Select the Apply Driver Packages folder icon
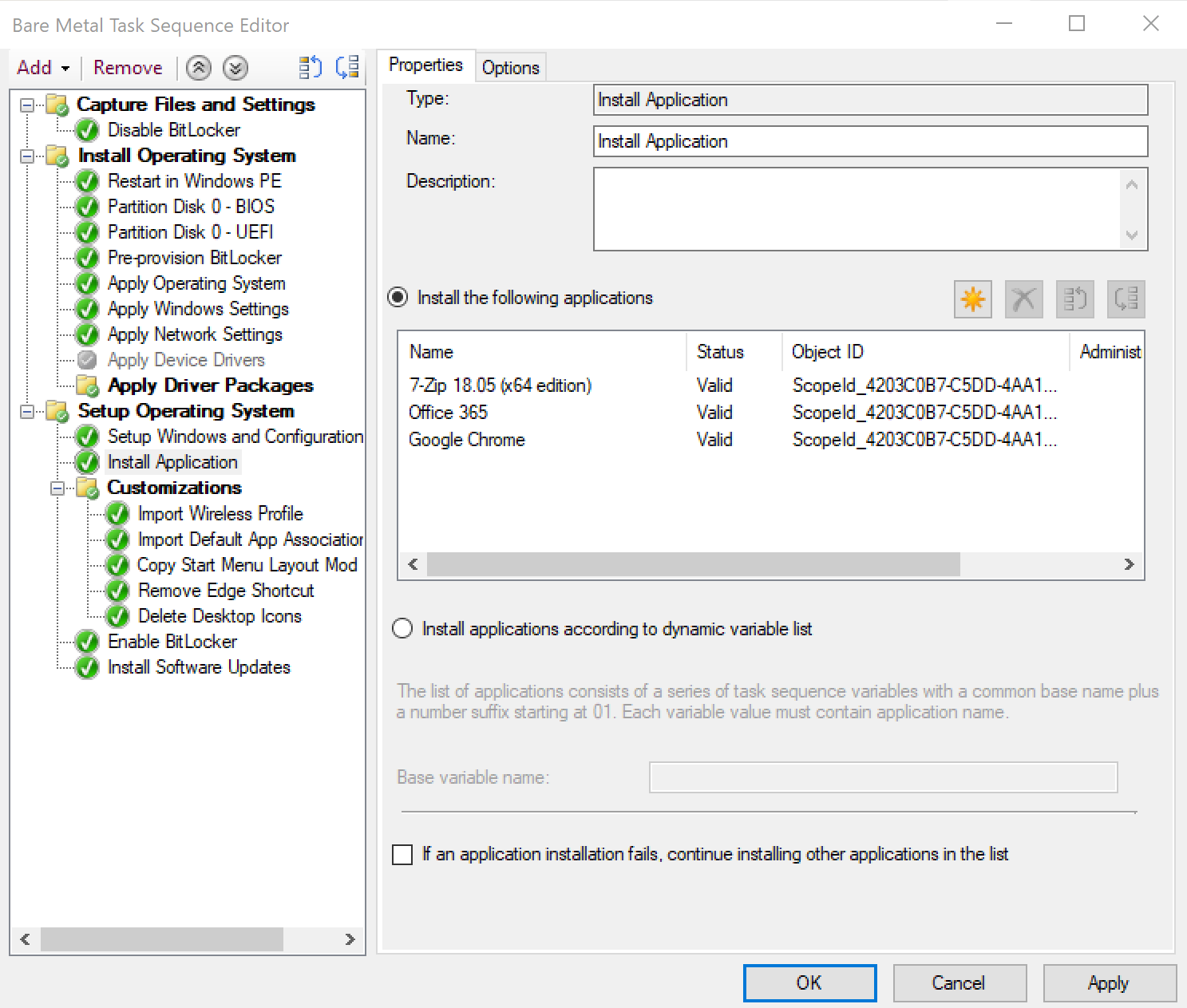The height and width of the screenshot is (1008, 1187). click(x=88, y=385)
